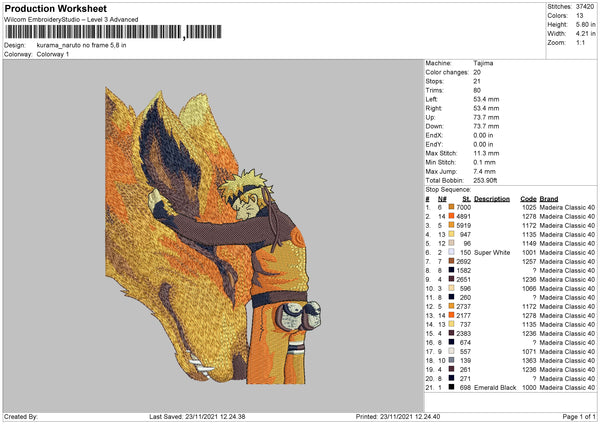The height and width of the screenshot is (424, 600).
Task: Click the design name kurama_naruto no frame
Action: [x=81, y=45]
